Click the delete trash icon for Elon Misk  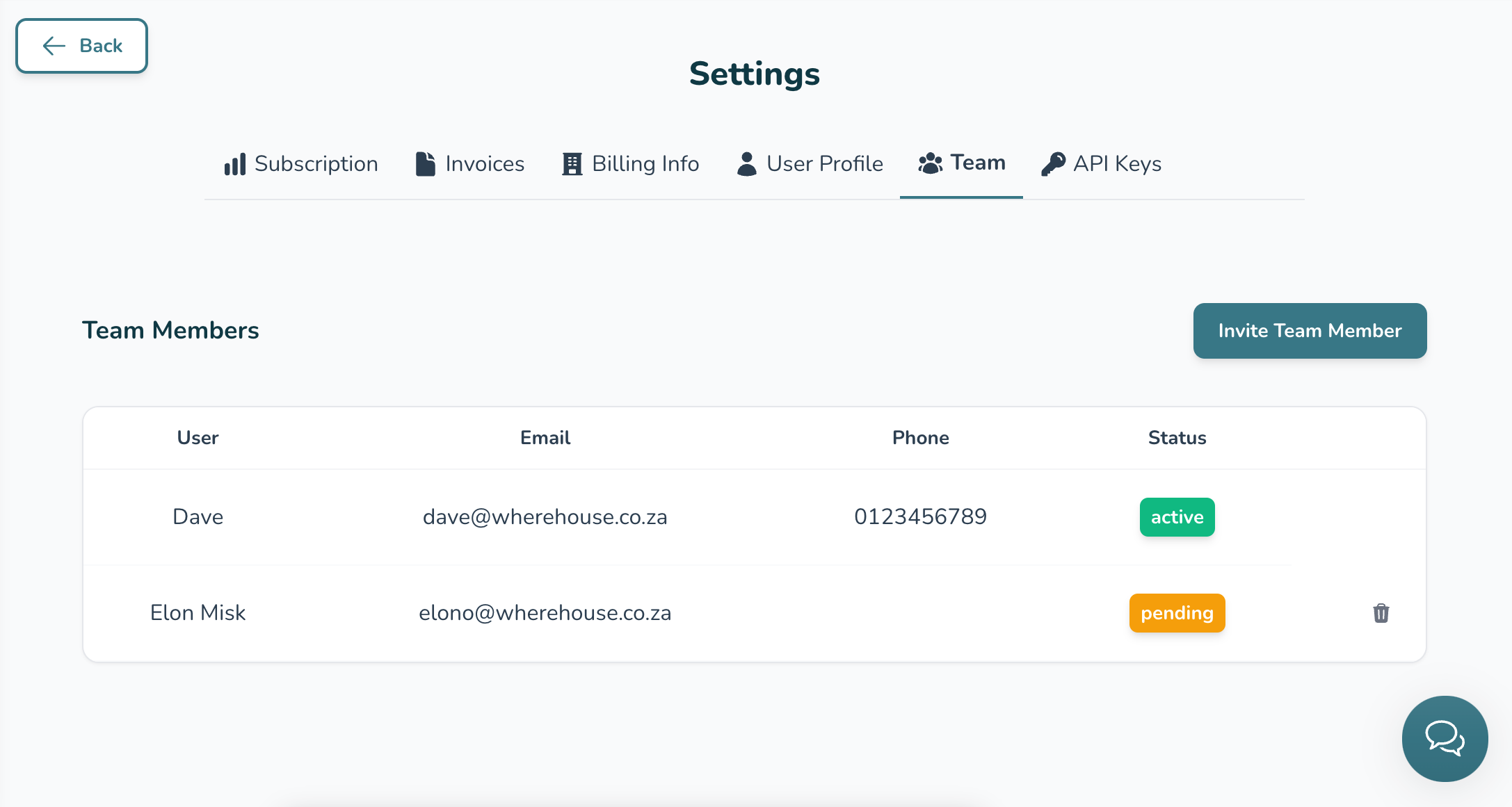point(1381,613)
